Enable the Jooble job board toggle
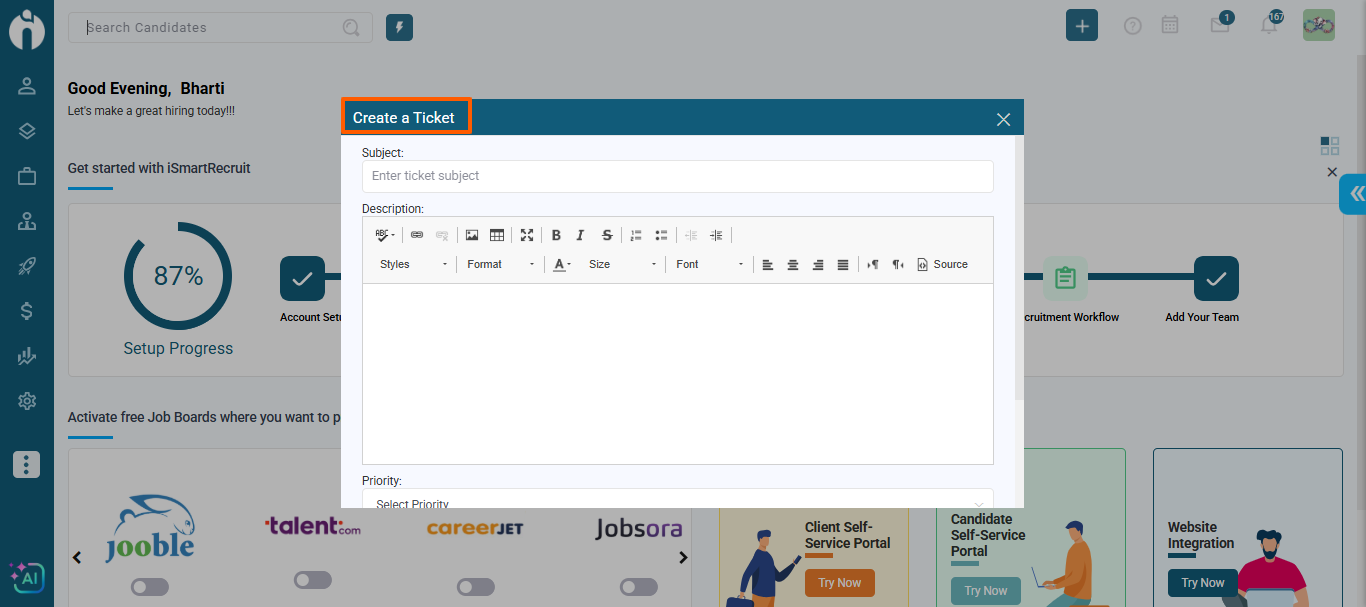Image resolution: width=1366 pixels, height=607 pixels. [149, 587]
